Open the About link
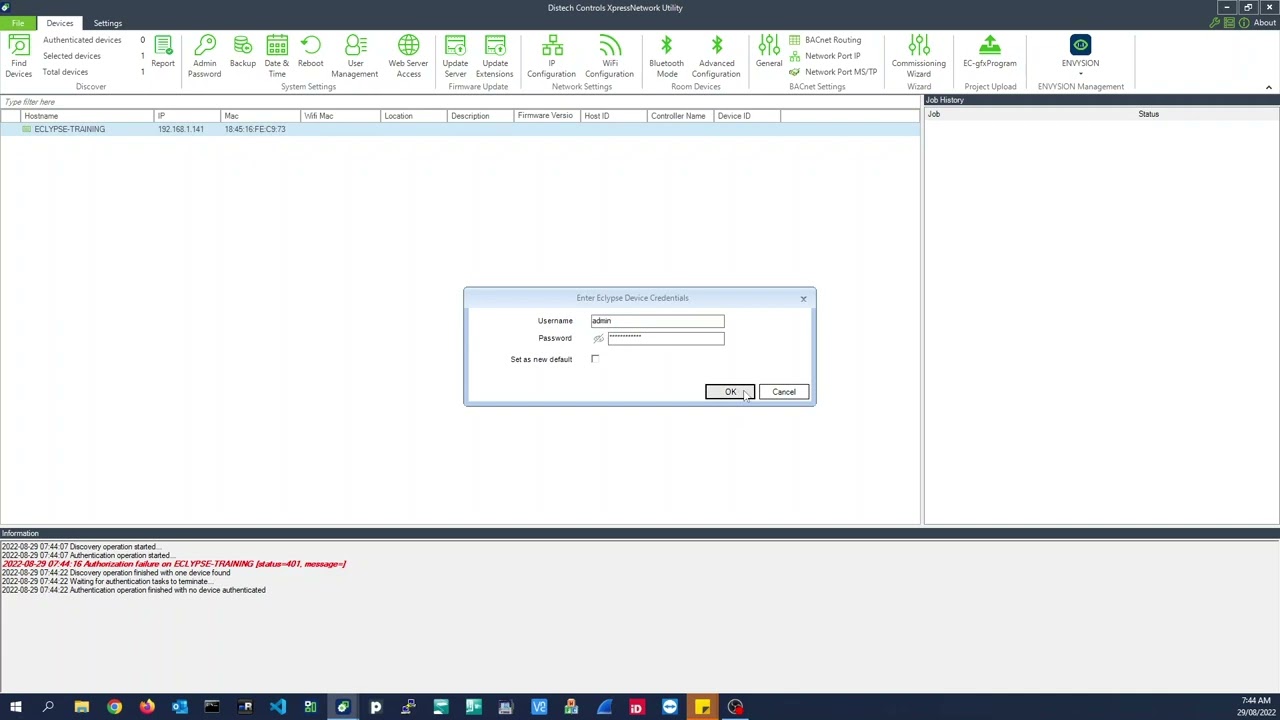The width and height of the screenshot is (1280, 720). coord(1265,23)
